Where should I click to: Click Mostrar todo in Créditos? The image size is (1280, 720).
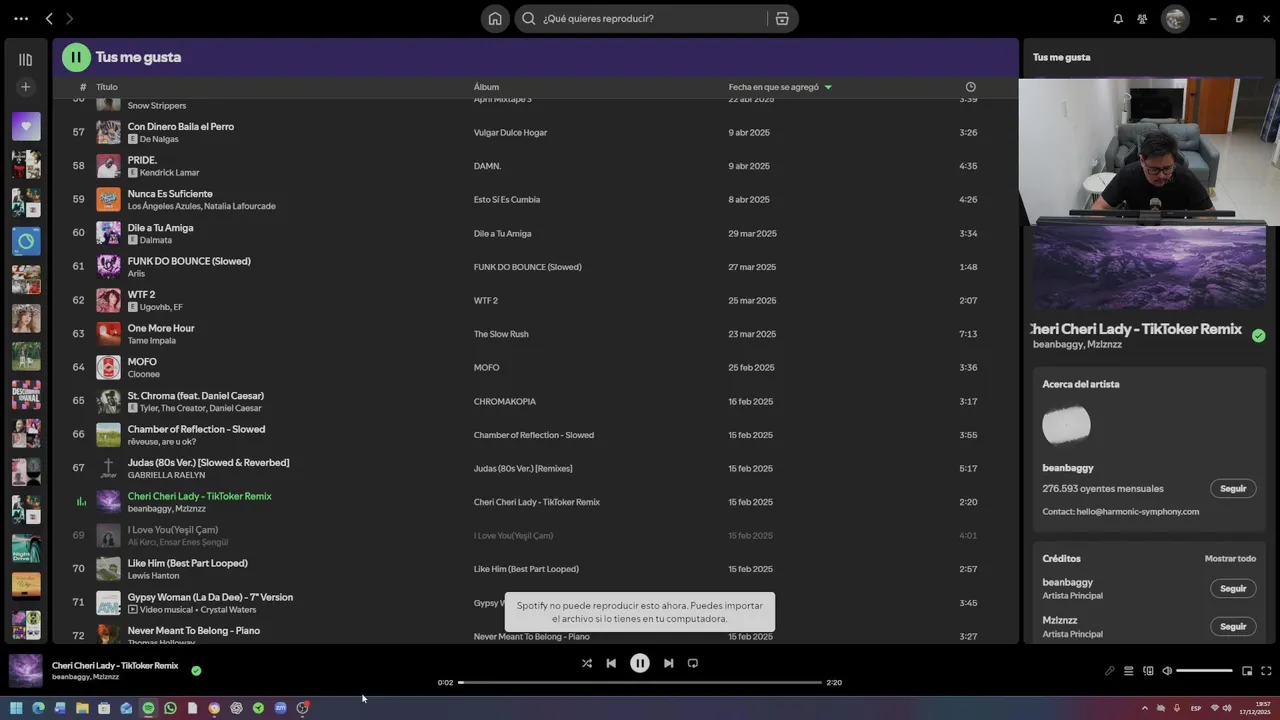(x=1230, y=559)
